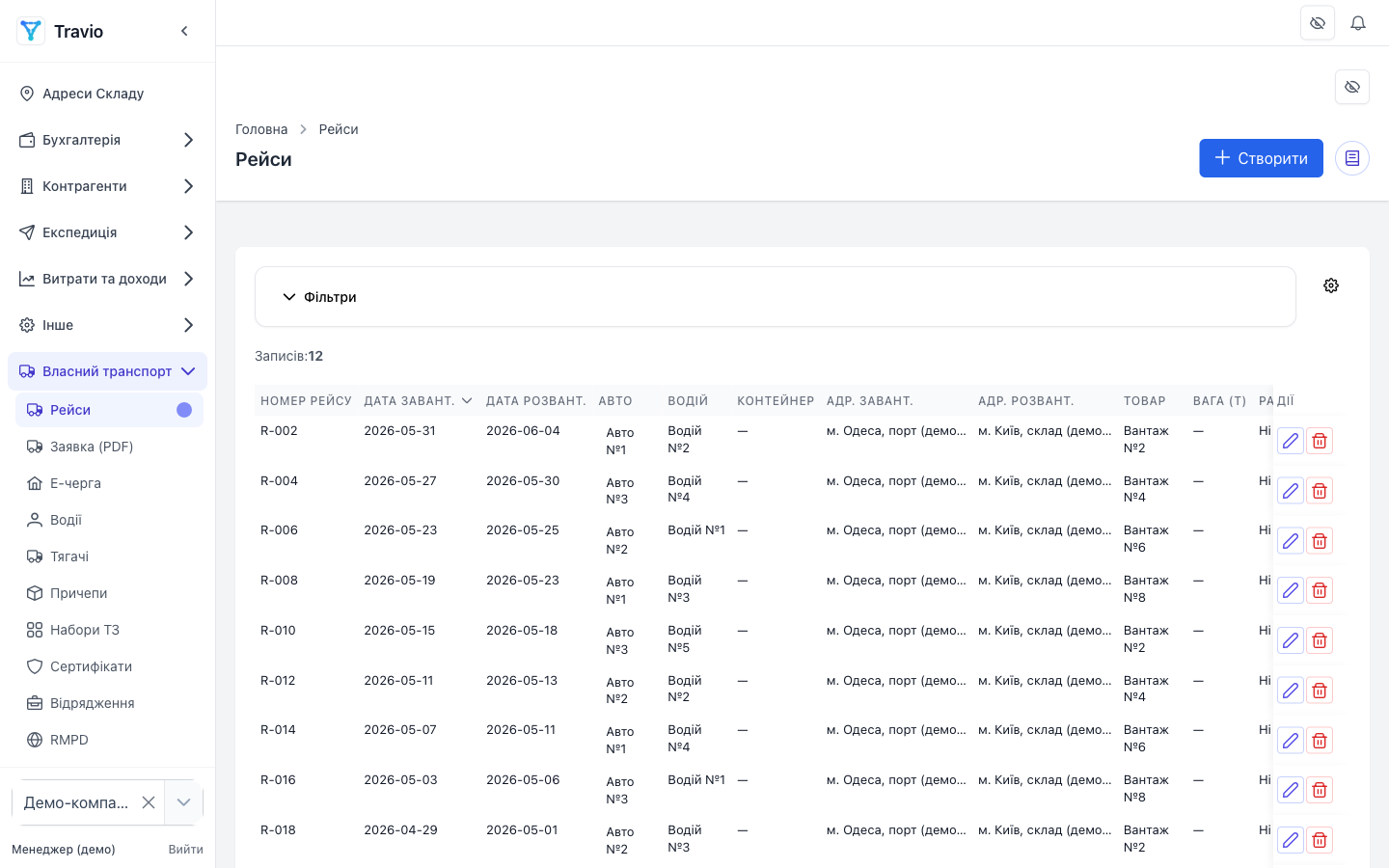Open Водії menu item
Viewport: 1389px width, 868px height.
(x=109, y=520)
